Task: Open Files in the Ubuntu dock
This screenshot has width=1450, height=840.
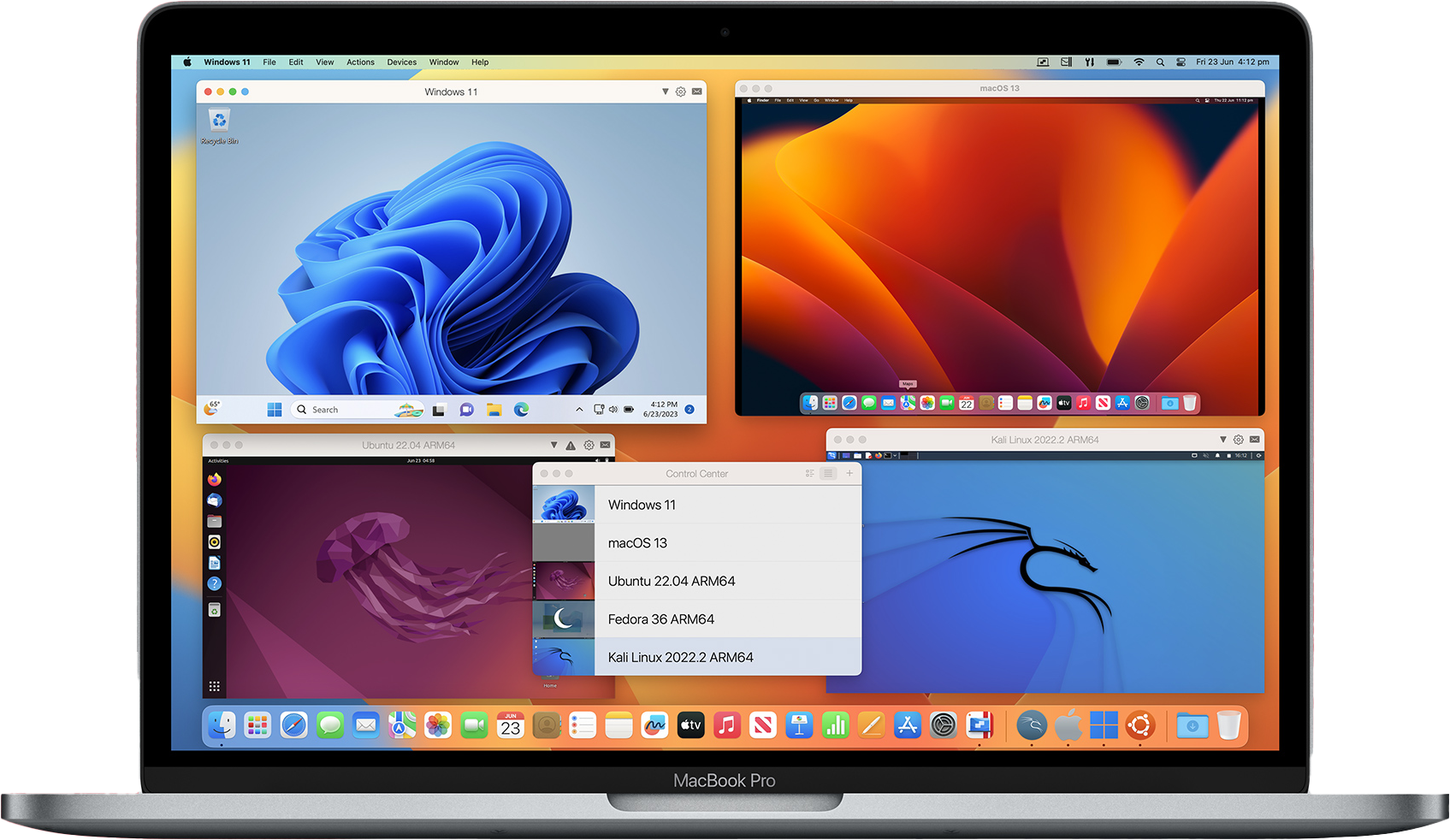Action: (x=214, y=521)
